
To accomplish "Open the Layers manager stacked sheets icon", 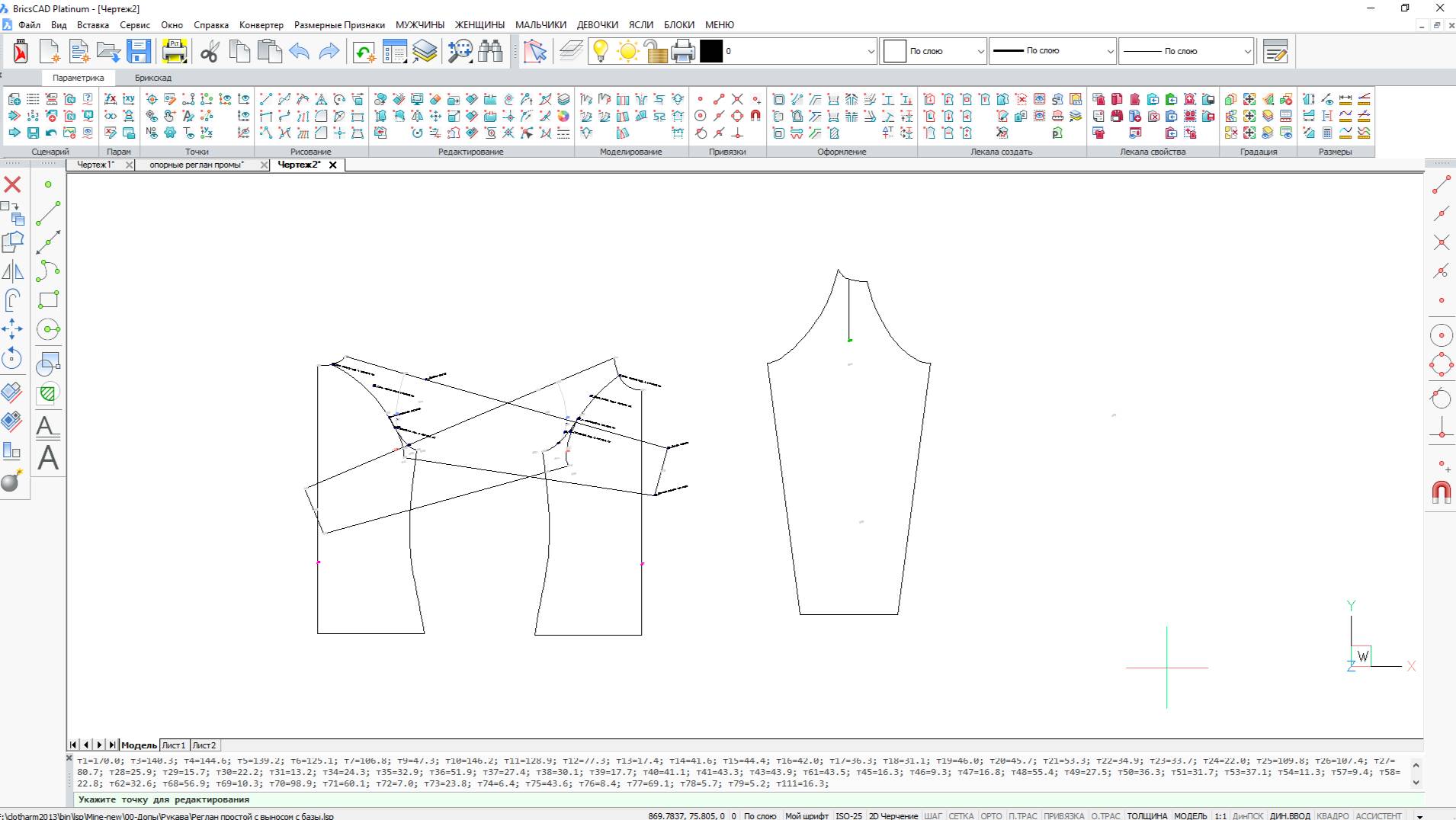I will click(425, 51).
